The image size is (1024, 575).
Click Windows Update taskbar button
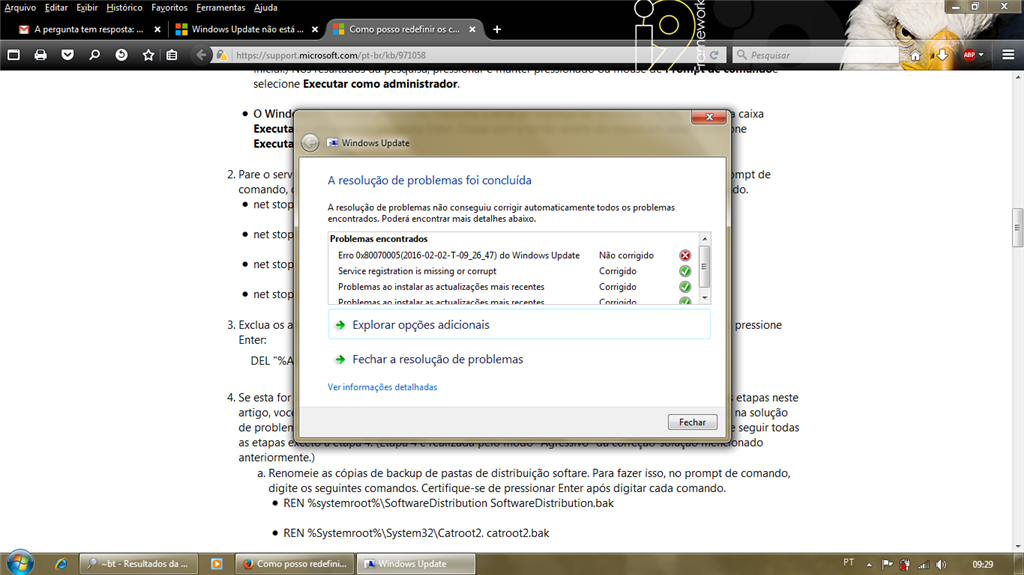pyautogui.click(x=416, y=564)
